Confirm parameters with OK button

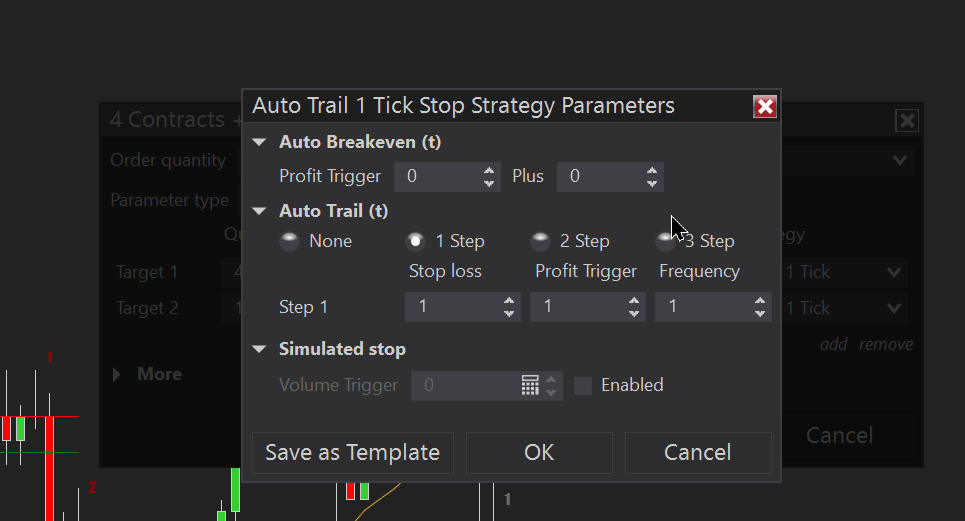pos(539,452)
